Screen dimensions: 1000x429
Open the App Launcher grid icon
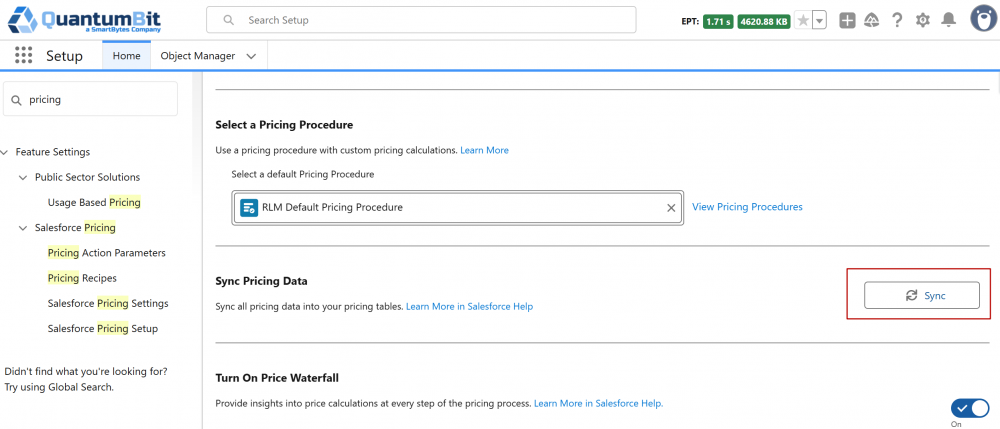click(x=24, y=55)
